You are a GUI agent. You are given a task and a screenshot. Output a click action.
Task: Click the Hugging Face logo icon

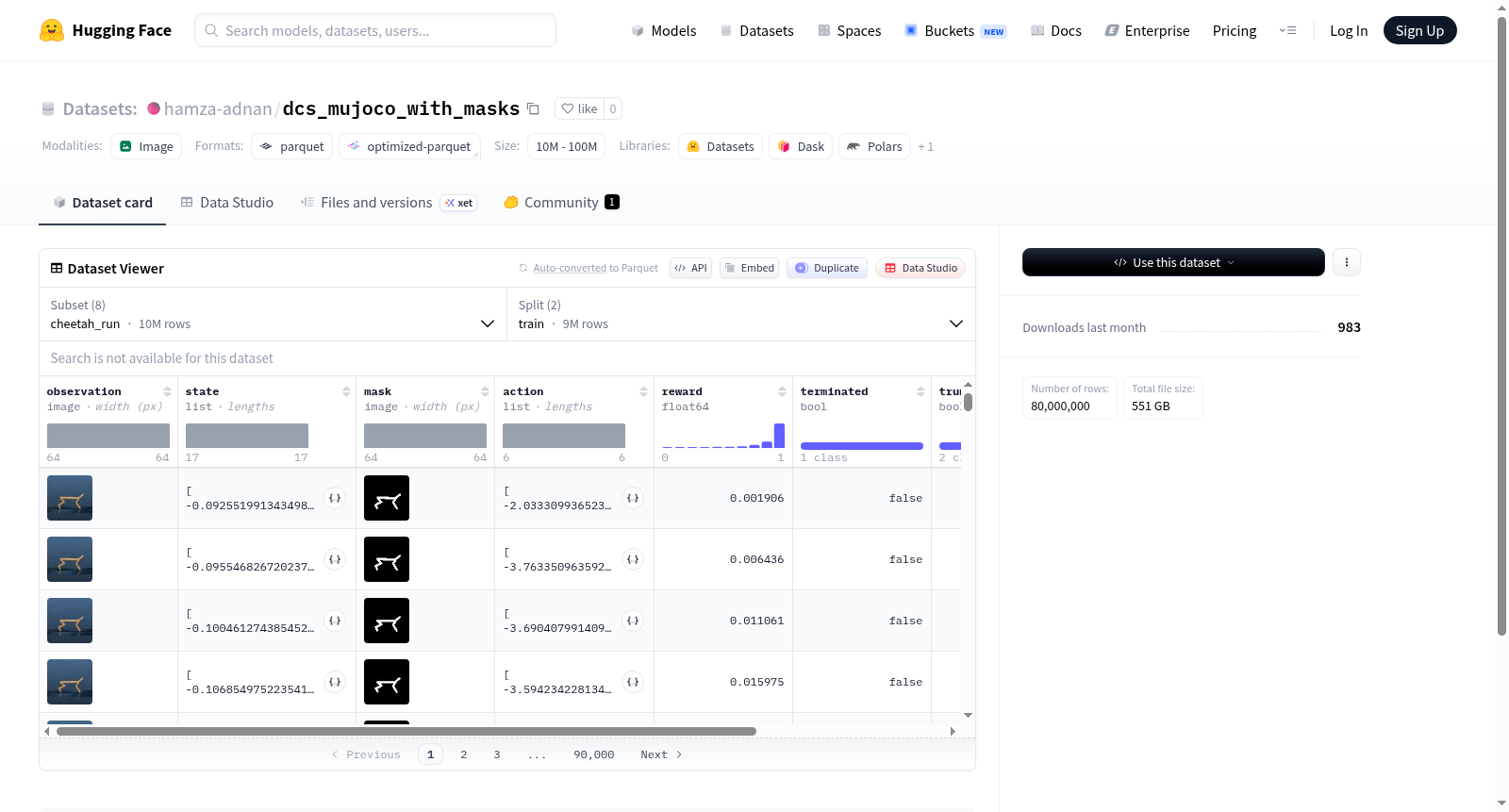click(52, 30)
